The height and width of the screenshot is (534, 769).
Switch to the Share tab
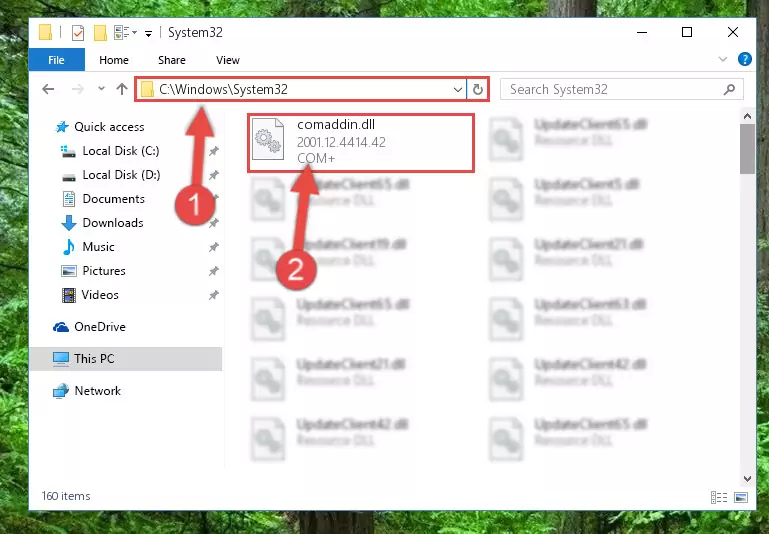pyautogui.click(x=172, y=60)
